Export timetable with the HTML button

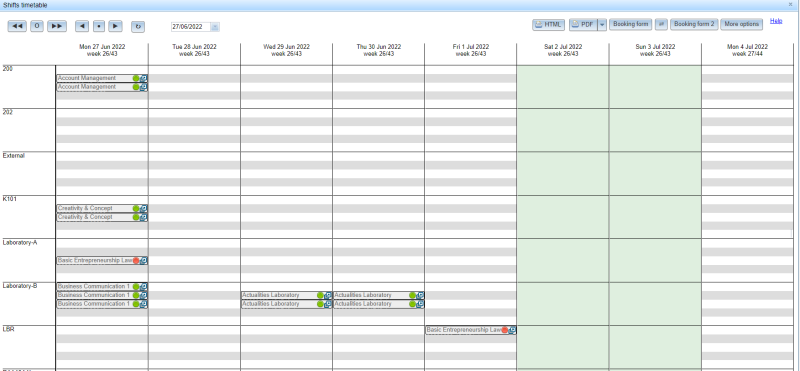point(548,24)
